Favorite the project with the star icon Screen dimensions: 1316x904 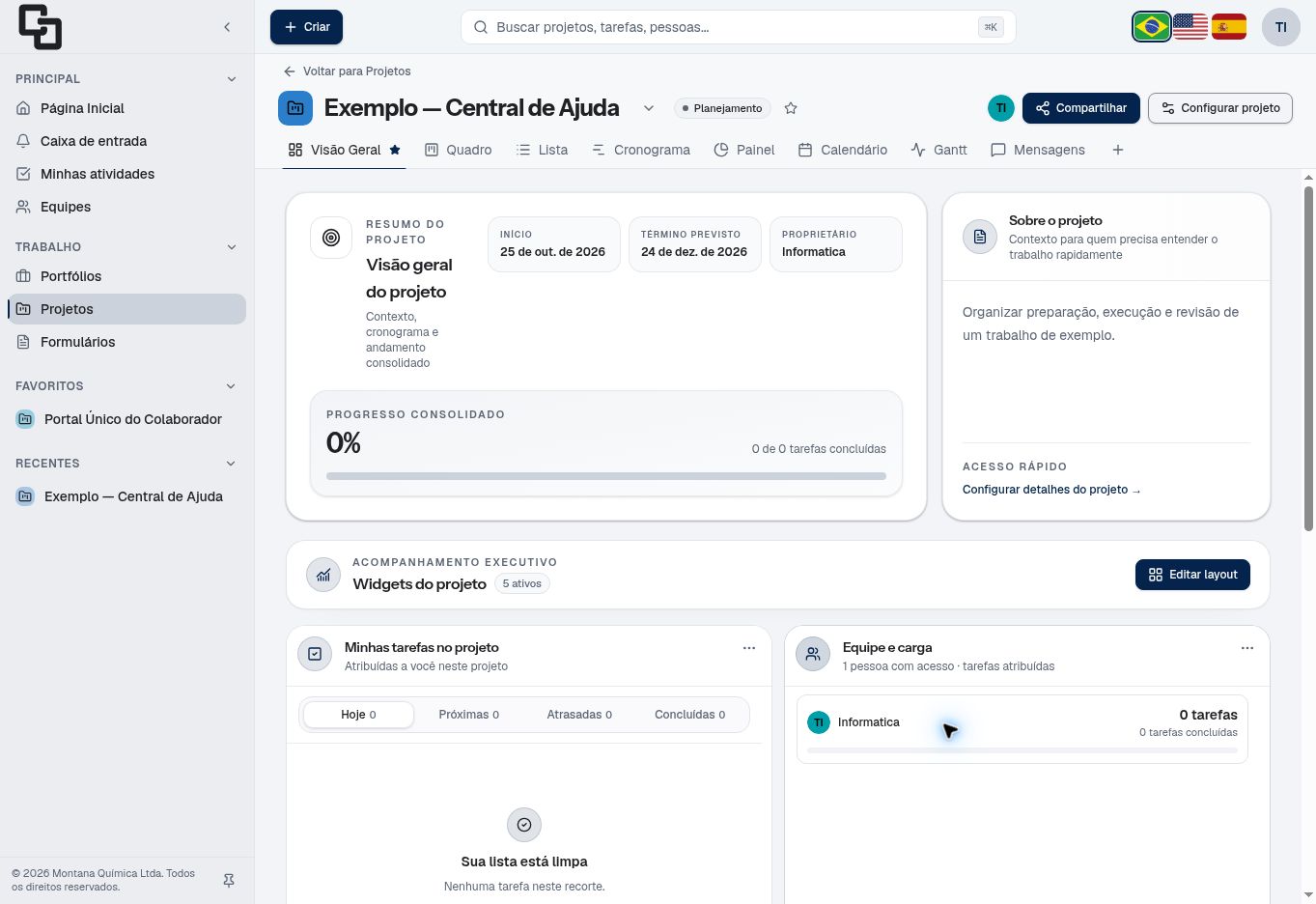pyautogui.click(x=791, y=108)
